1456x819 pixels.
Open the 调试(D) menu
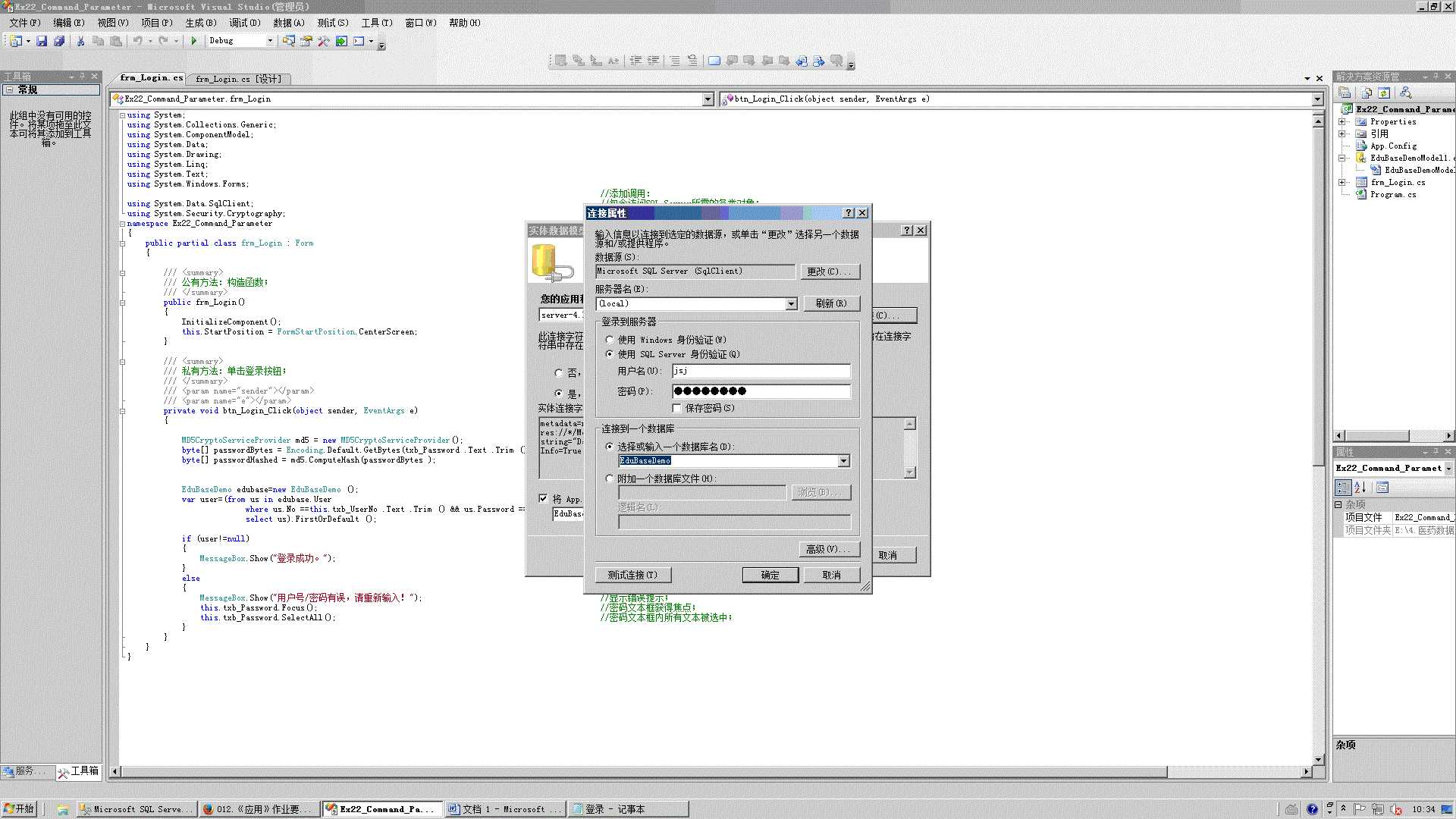tap(244, 23)
